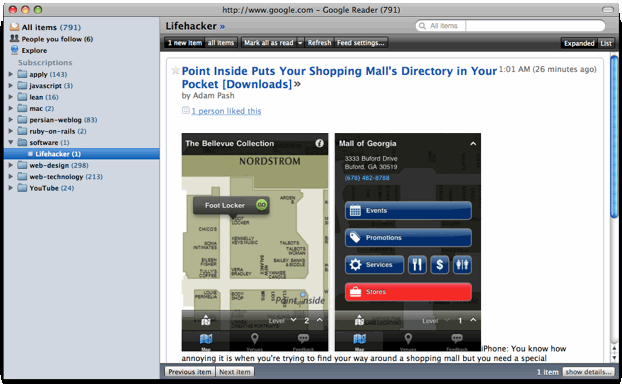The height and width of the screenshot is (384, 622).
Task: Select the Lifehacker subscription
Action: [82, 154]
